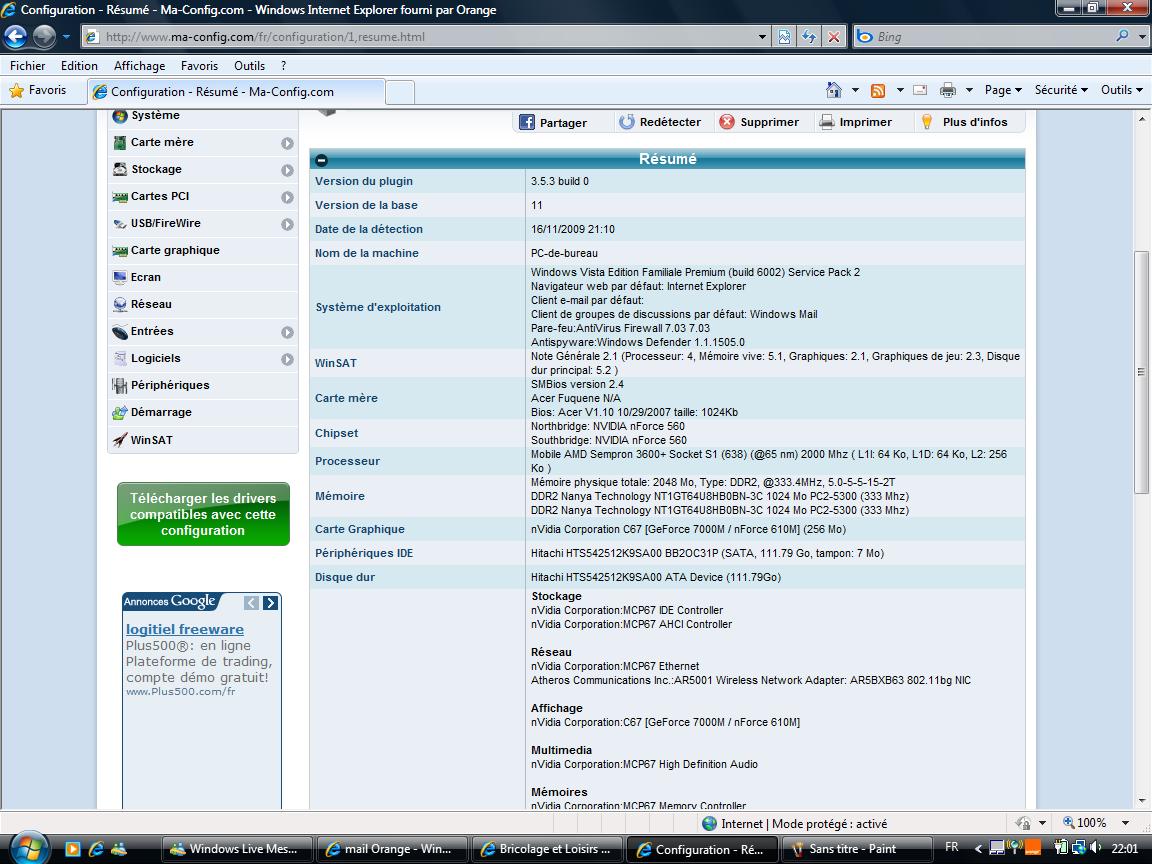Go back with the browser Back arrow
Image resolution: width=1152 pixels, height=864 pixels.
click(x=15, y=36)
